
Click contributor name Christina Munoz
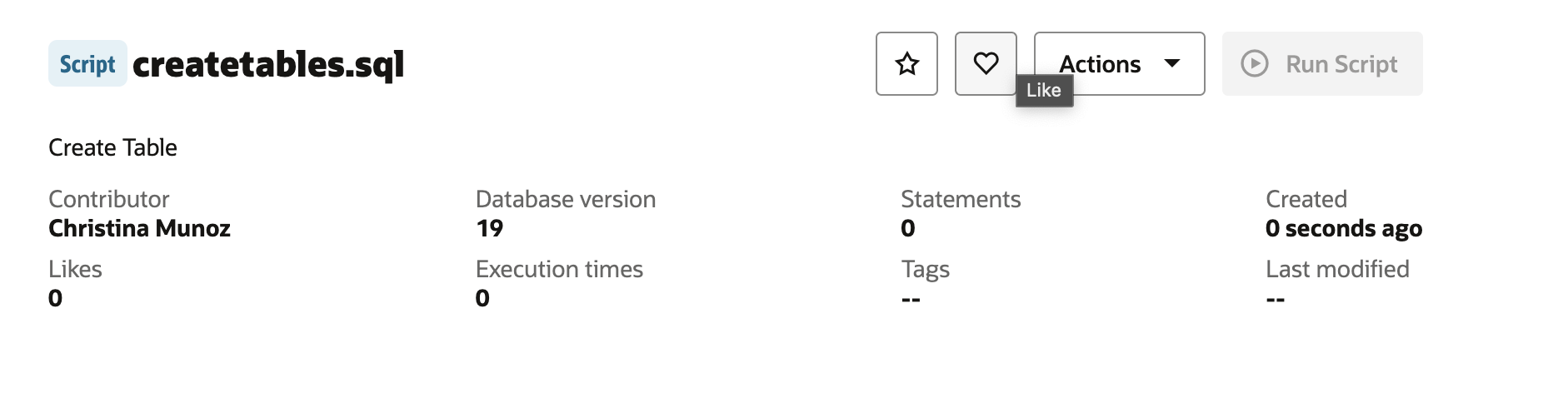point(139,228)
